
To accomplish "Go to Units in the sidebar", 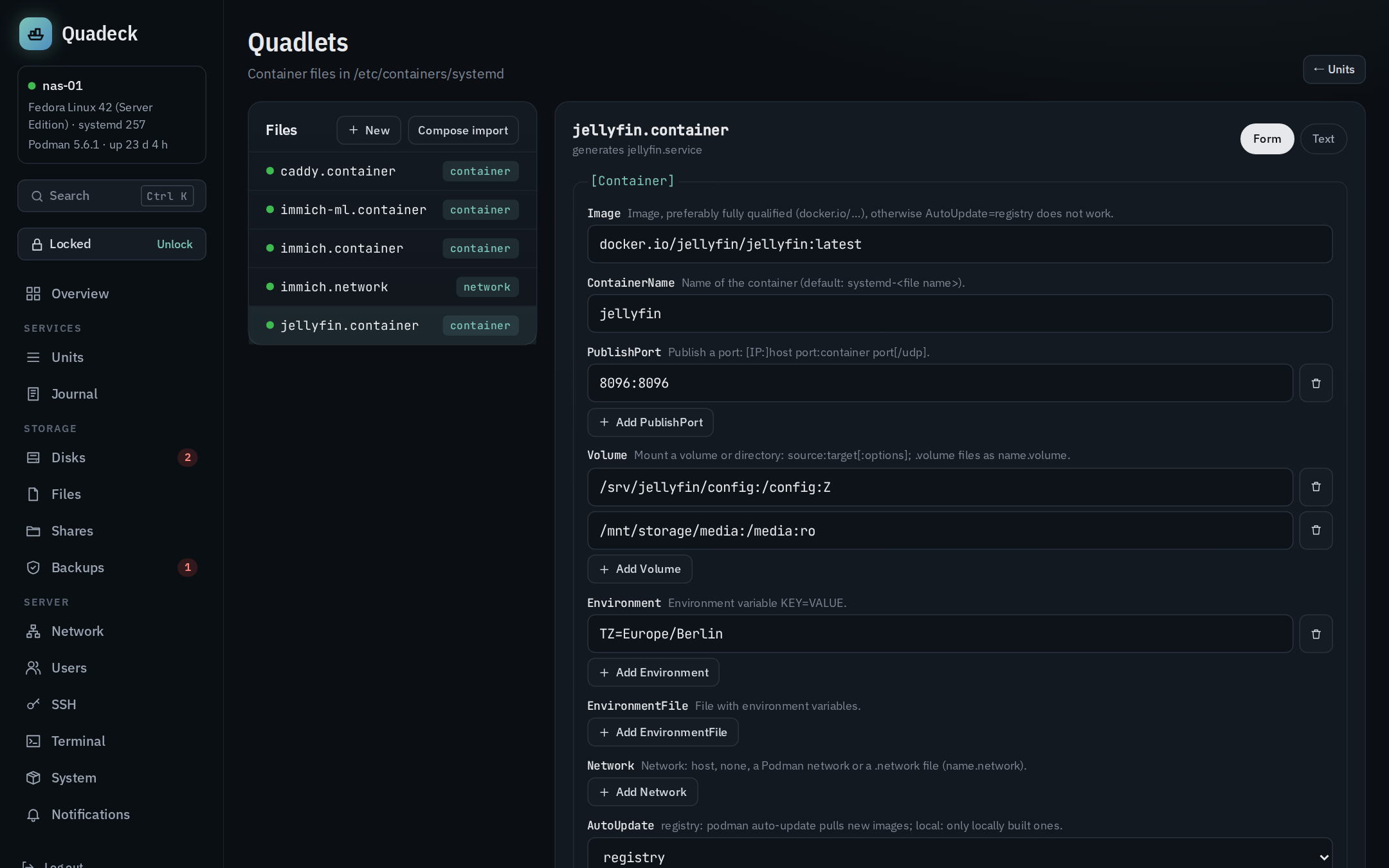I will [112, 357].
